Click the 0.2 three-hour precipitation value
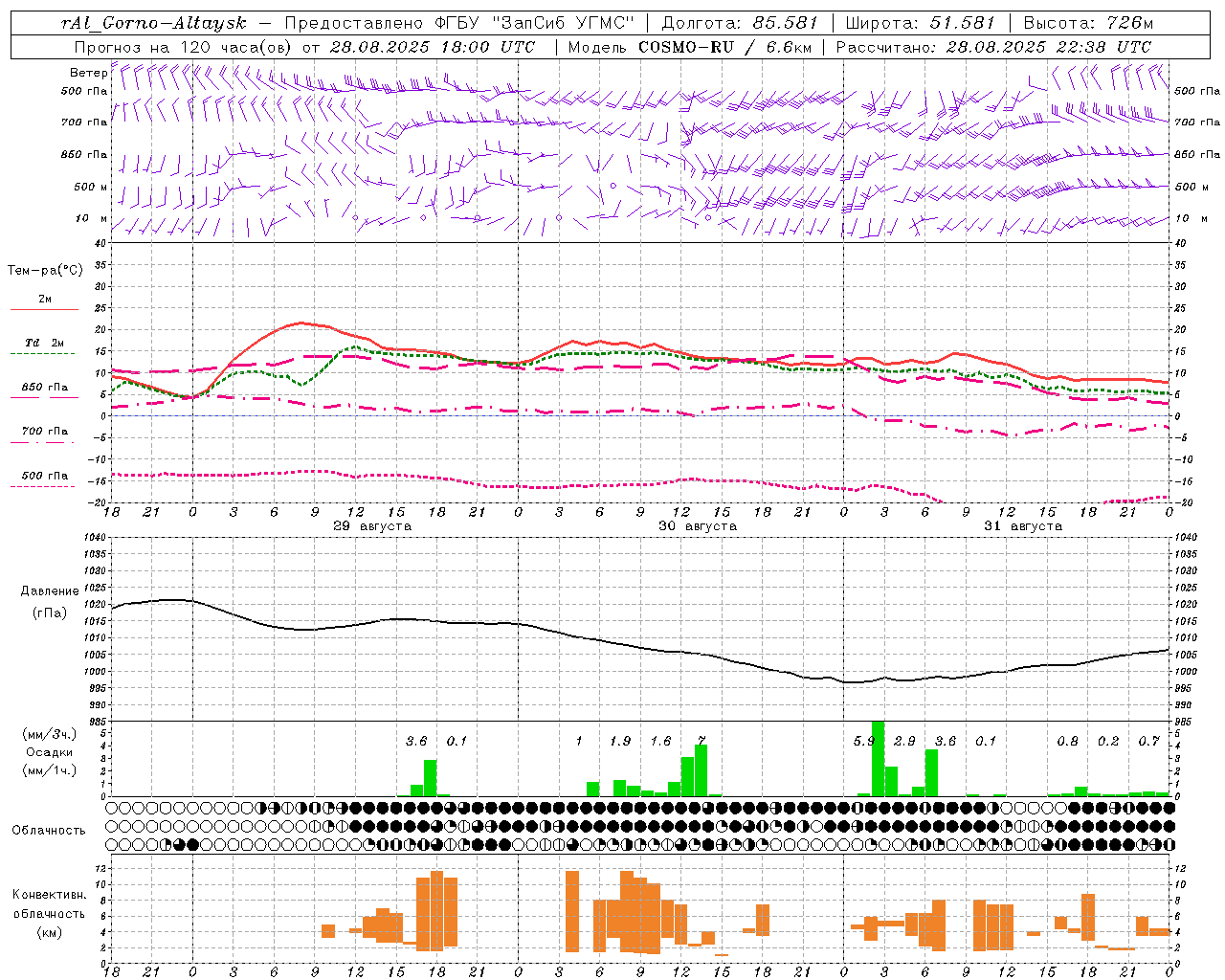Screen dimensions: 1225x980 click(1108, 741)
